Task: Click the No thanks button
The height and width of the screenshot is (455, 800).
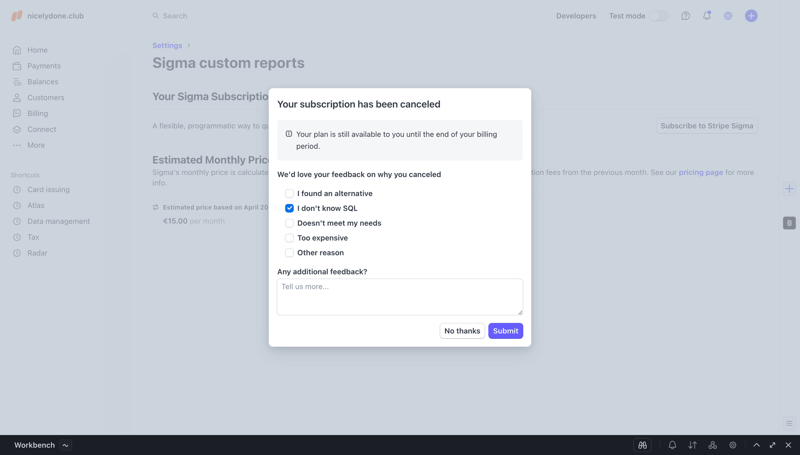Action: (x=462, y=331)
